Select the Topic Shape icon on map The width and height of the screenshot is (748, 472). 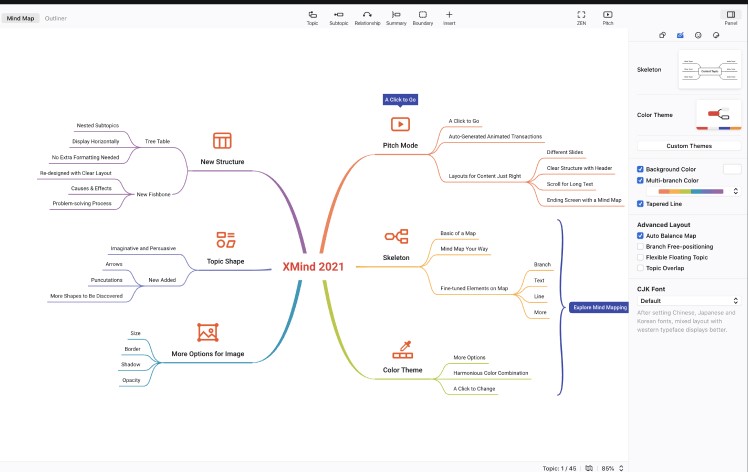[226, 240]
